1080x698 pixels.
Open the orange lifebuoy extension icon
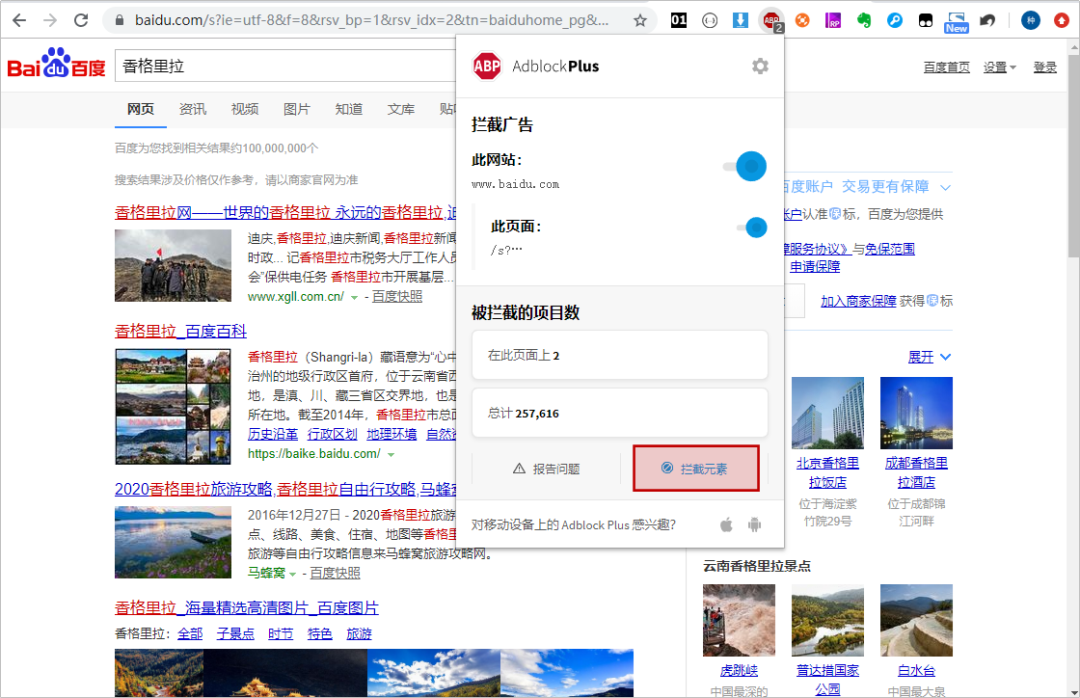[x=802, y=20]
